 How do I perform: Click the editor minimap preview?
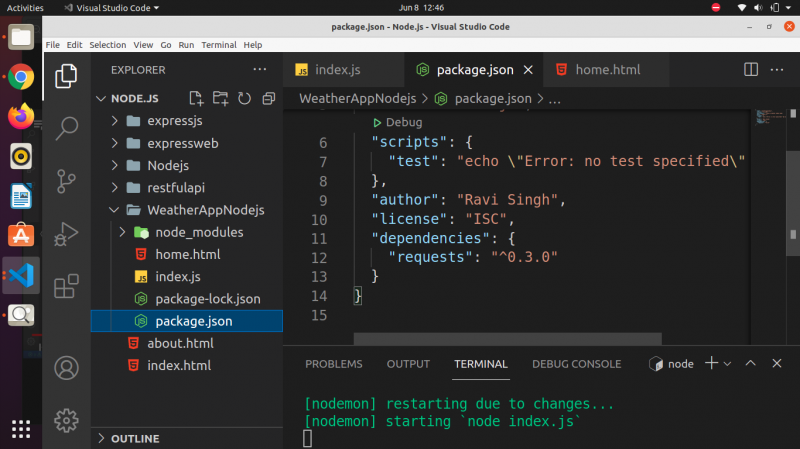coord(770,117)
